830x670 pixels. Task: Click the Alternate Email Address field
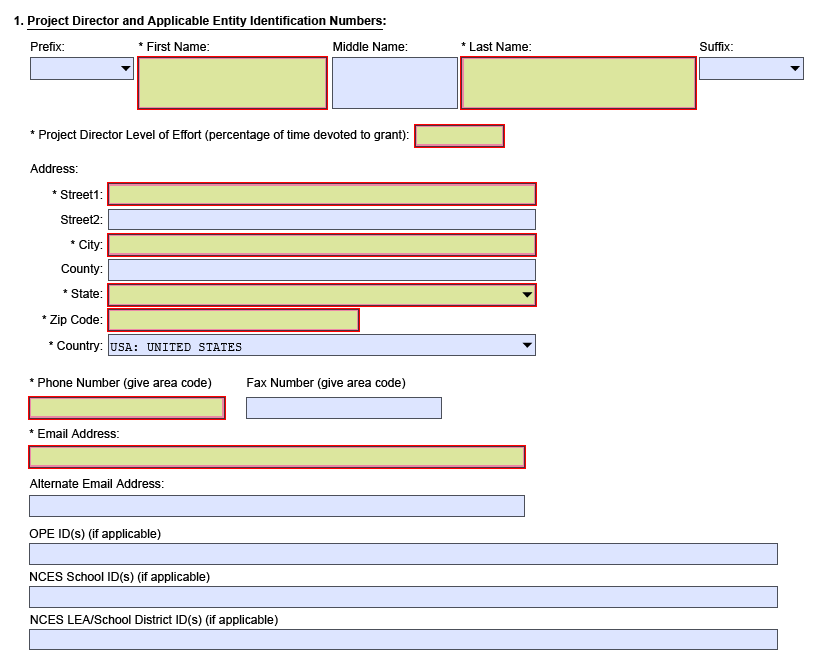point(277,505)
